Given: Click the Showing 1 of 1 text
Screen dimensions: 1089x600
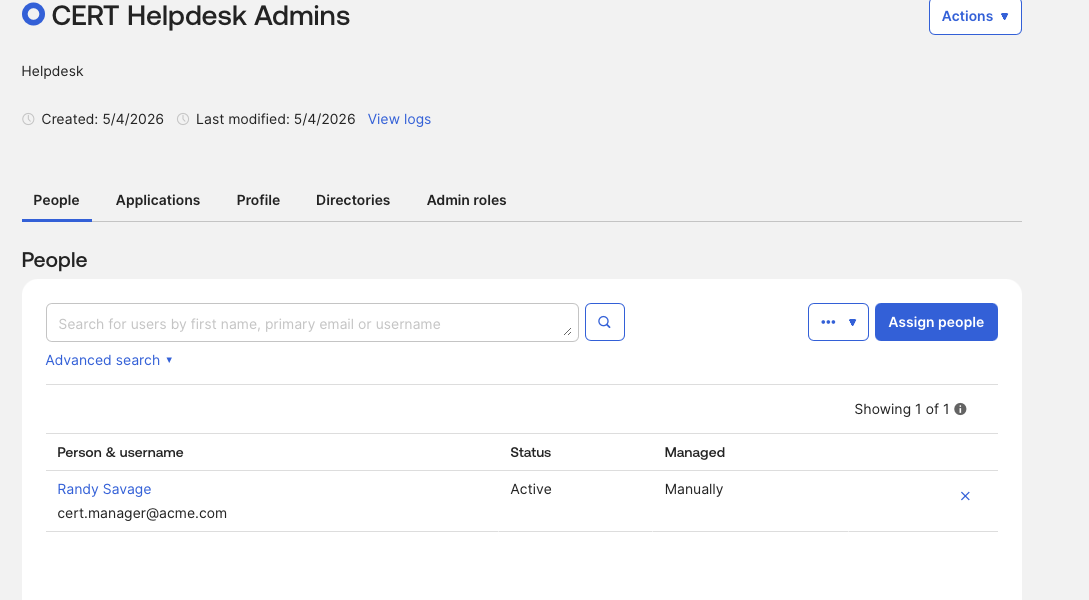Looking at the screenshot, I should (901, 409).
